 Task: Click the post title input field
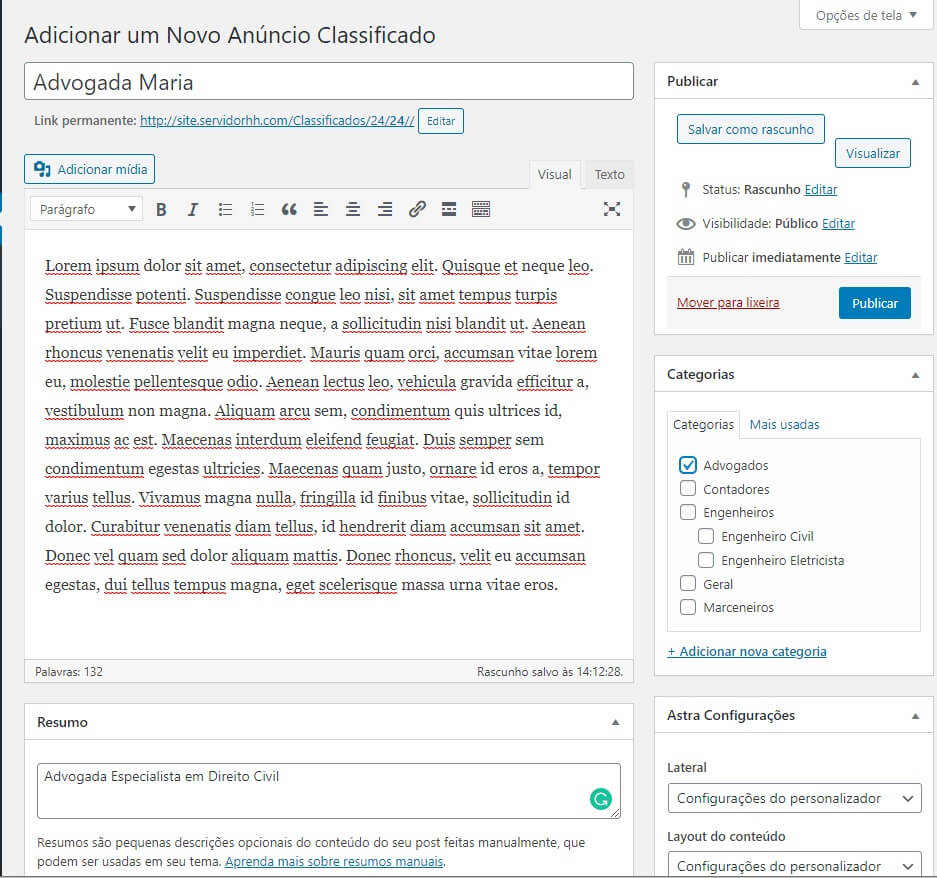(x=328, y=82)
